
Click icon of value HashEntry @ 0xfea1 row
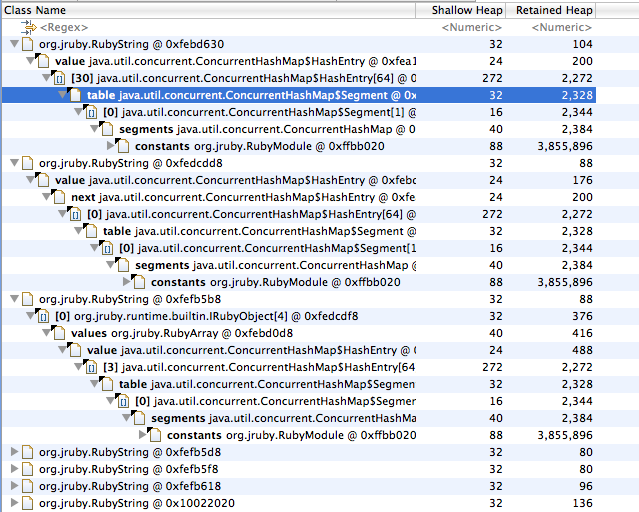coord(42,61)
